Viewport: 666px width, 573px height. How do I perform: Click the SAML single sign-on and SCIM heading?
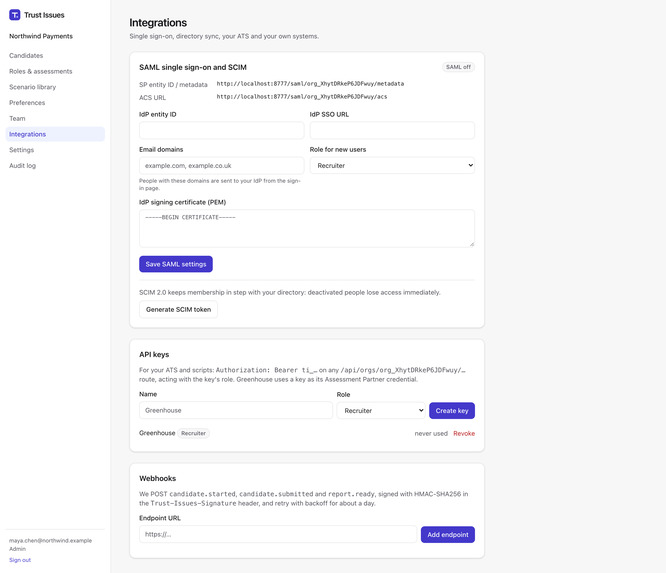coord(193,68)
